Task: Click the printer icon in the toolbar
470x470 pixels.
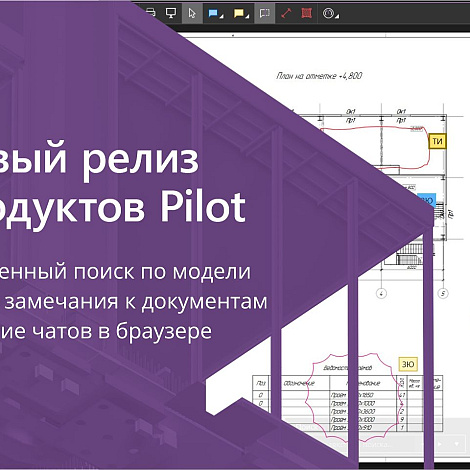Action: [151, 13]
